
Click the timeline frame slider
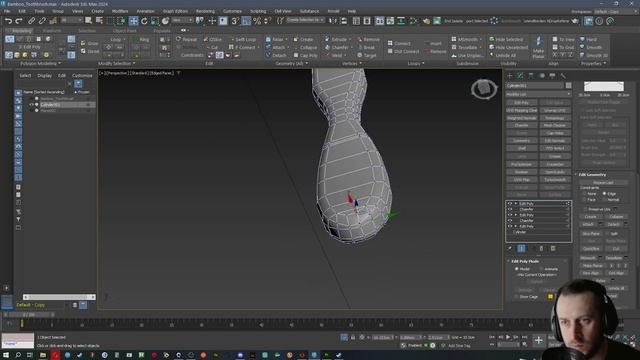[x=29, y=315]
